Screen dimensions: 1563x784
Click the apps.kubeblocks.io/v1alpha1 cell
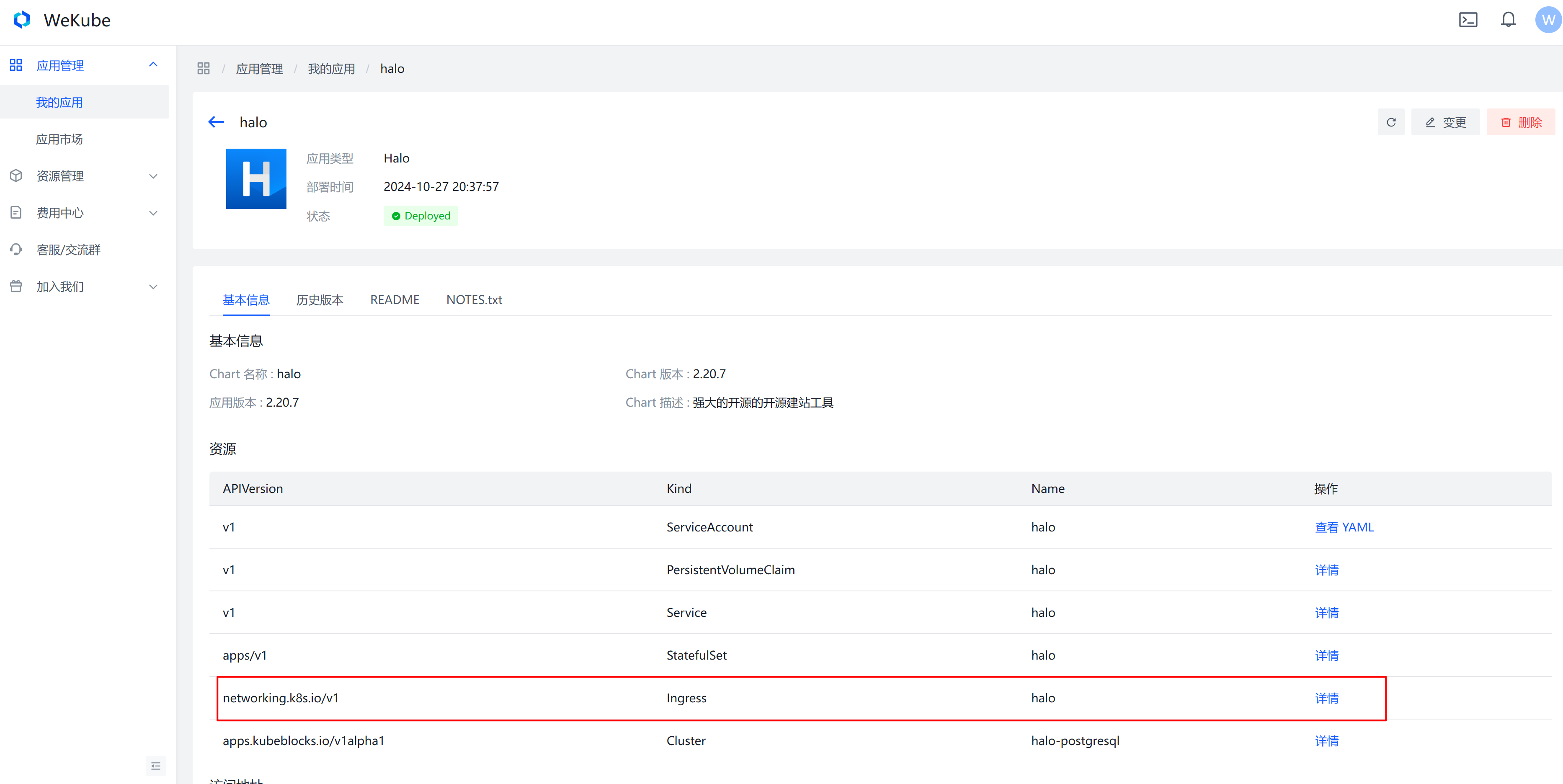coord(303,741)
